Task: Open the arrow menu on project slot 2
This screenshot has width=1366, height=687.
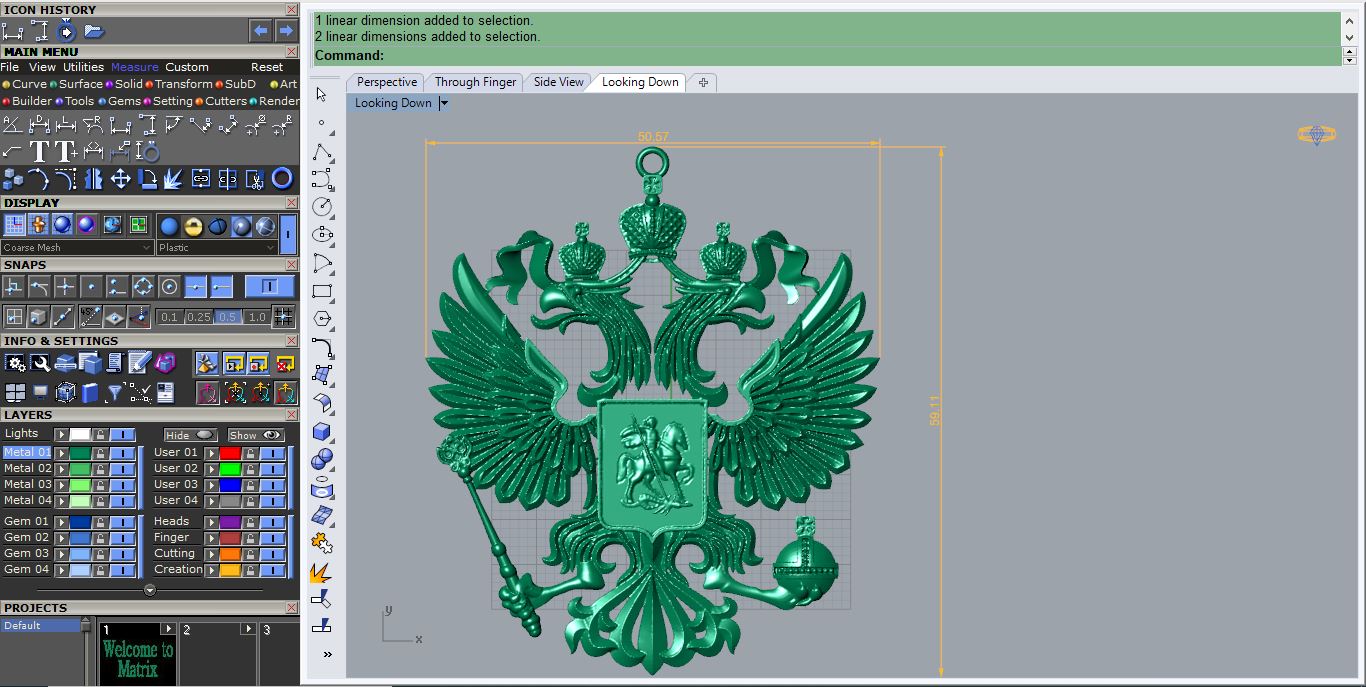Action: (248, 629)
